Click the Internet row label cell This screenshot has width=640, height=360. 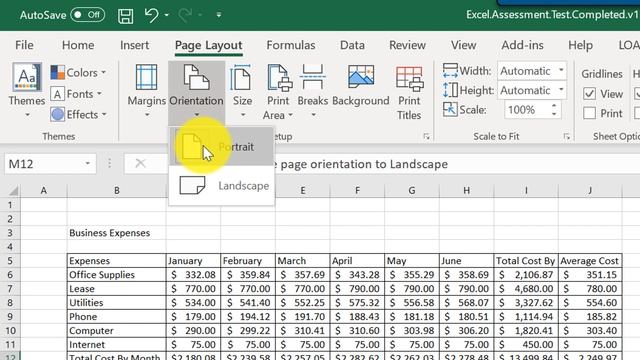click(117, 344)
